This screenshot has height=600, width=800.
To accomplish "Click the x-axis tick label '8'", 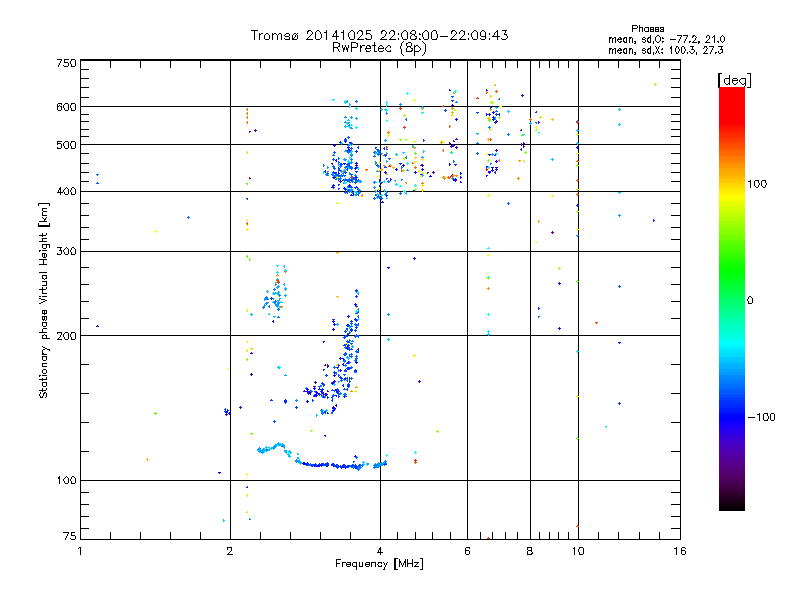I will pos(530,551).
